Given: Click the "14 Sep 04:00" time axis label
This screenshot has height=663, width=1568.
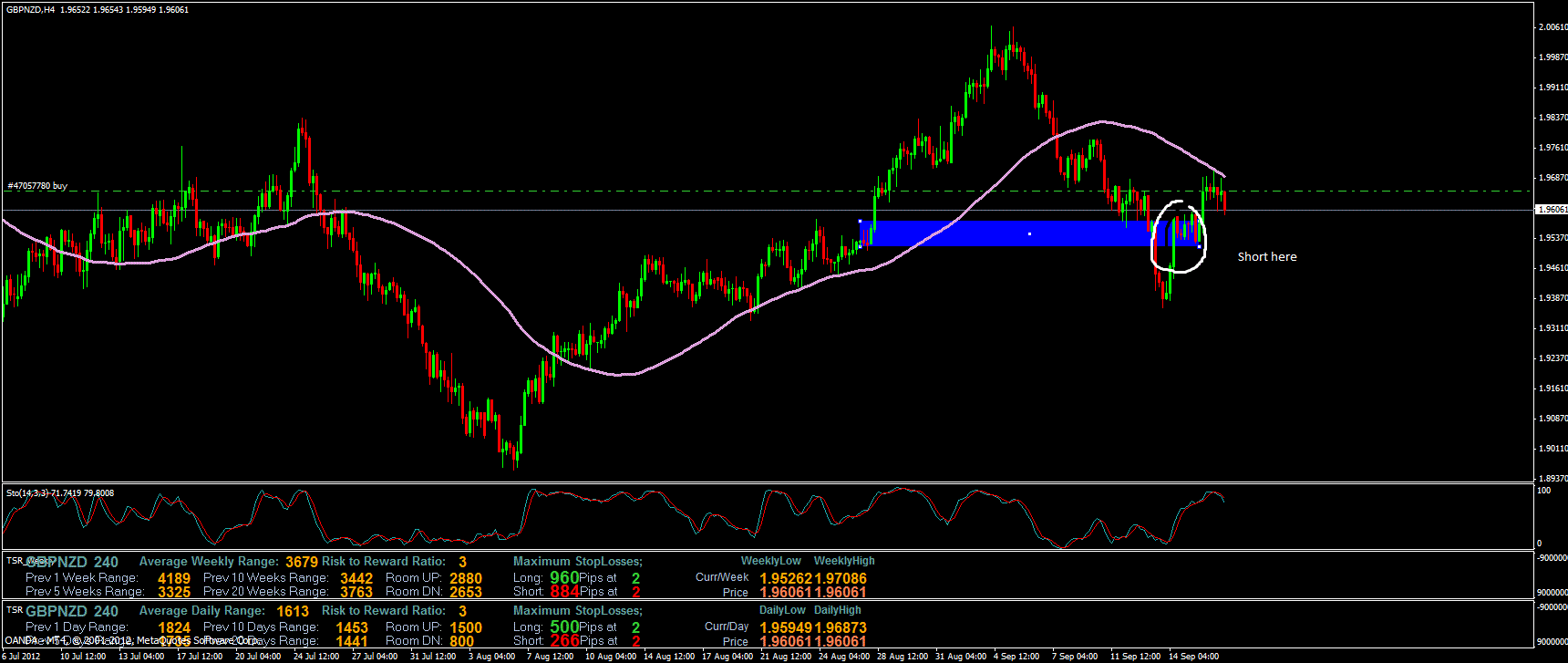Looking at the screenshot, I should [1192, 657].
